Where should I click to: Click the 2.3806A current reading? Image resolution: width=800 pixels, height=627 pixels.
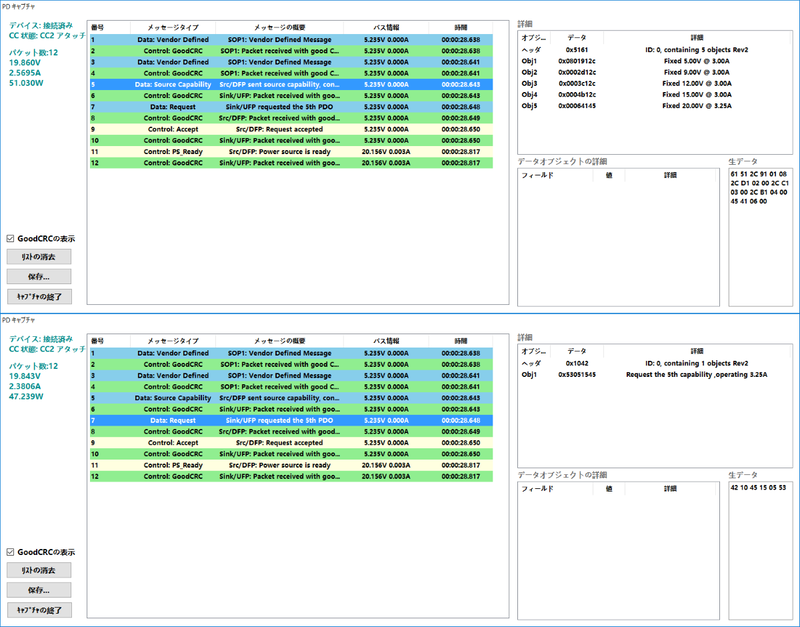pyautogui.click(x=25, y=386)
